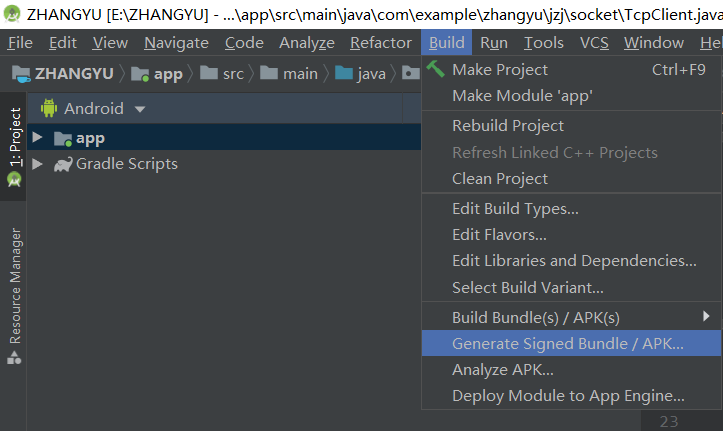
Task: Click the green hammer Make Project icon
Action: tap(435, 69)
